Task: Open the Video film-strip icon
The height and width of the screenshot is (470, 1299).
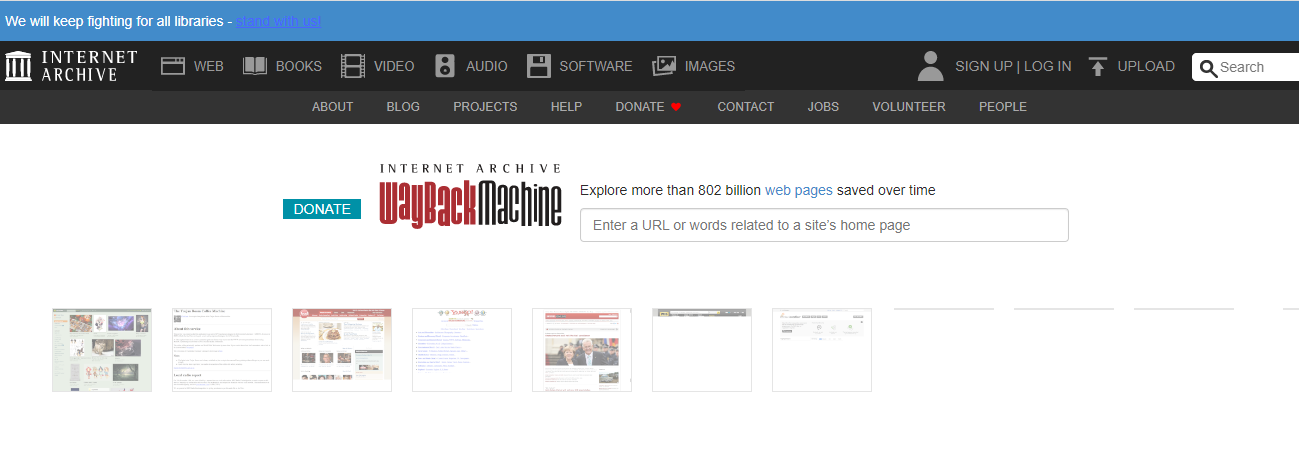Action: click(x=353, y=66)
